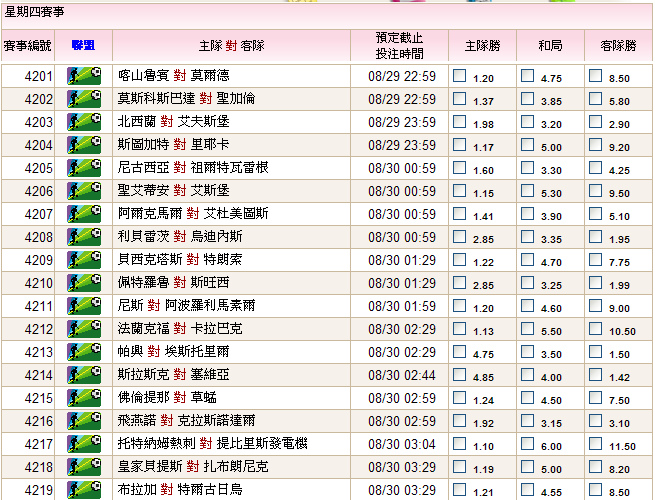Viewport: 655px width, 500px height.
Task: Check away win 7.50 for match 4215
Action: (595, 397)
